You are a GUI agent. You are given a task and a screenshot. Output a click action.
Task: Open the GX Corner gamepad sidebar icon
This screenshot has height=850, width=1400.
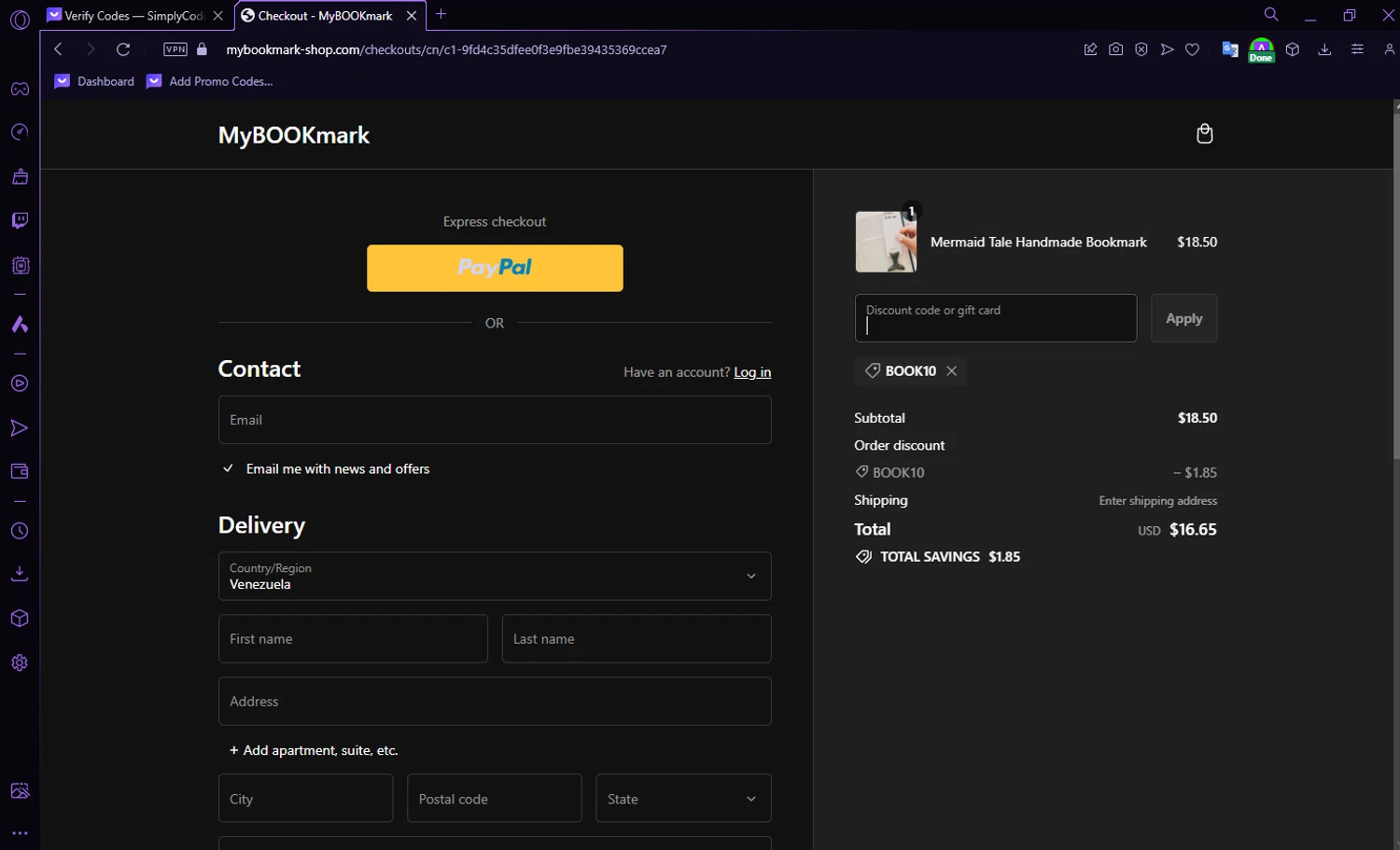[x=20, y=89]
